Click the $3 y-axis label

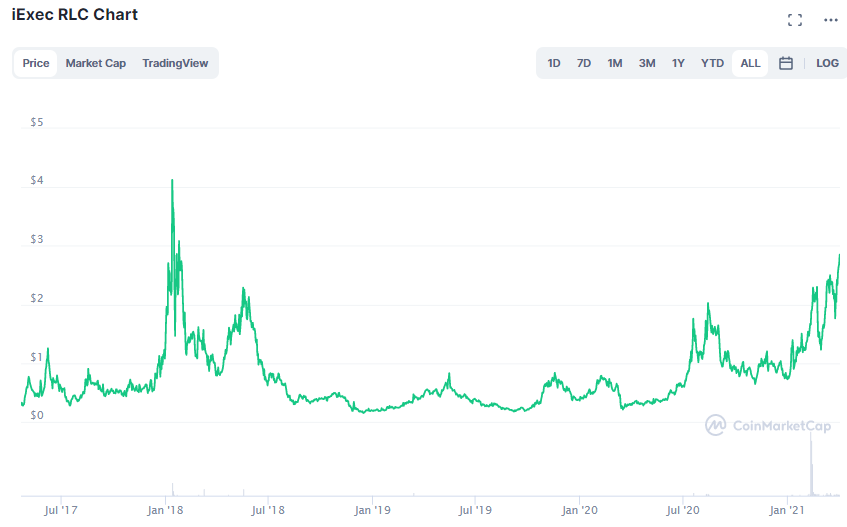point(37,239)
